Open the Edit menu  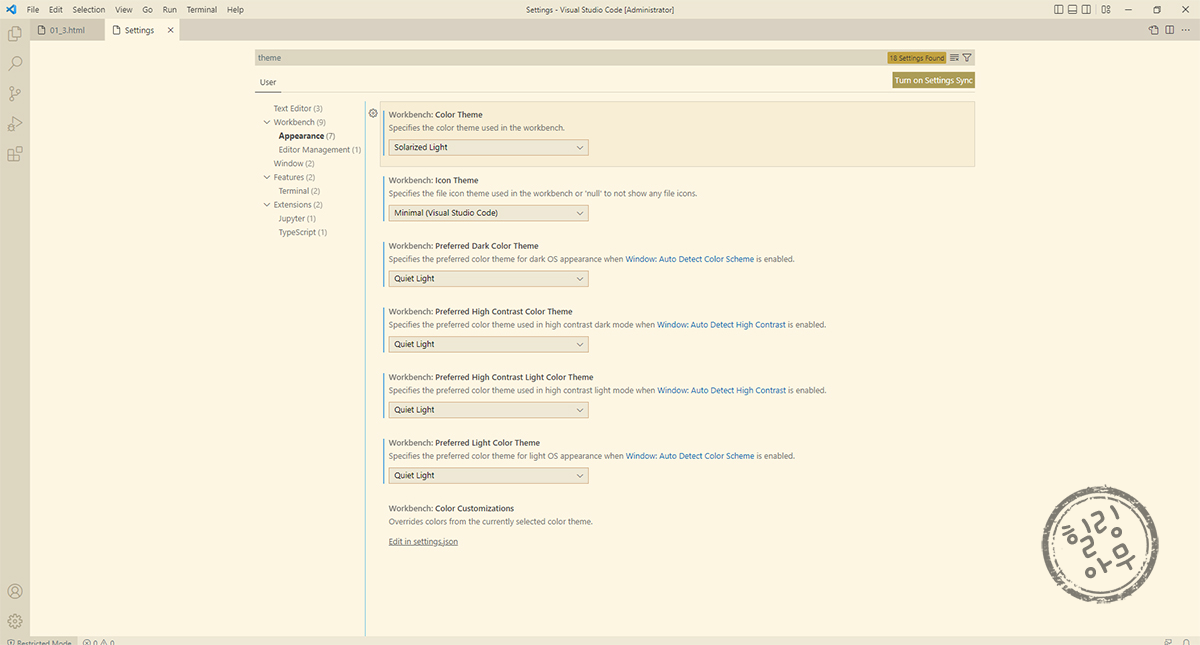[x=56, y=9]
